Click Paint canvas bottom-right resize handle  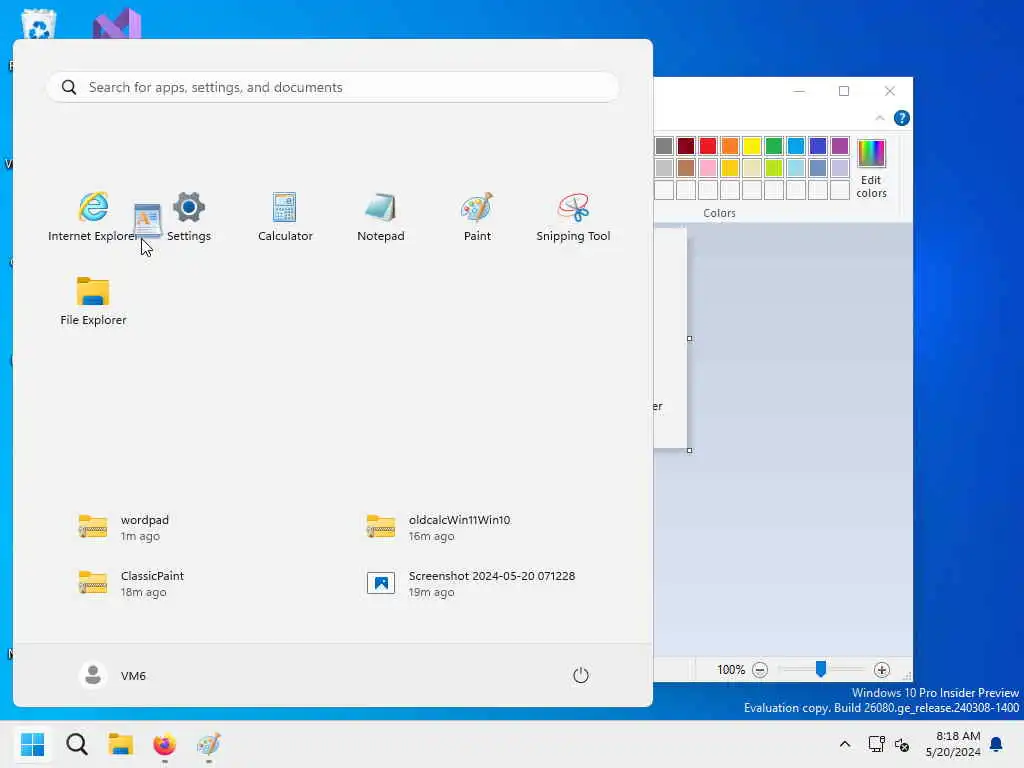(690, 451)
